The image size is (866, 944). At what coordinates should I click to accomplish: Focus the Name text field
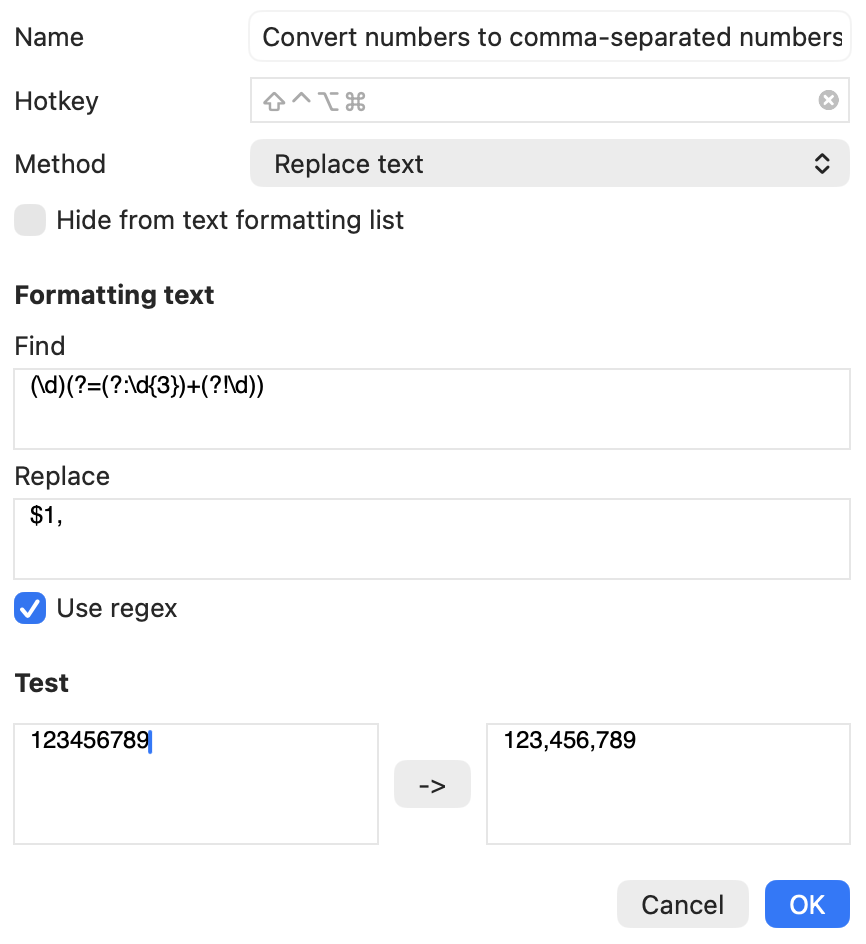549,37
